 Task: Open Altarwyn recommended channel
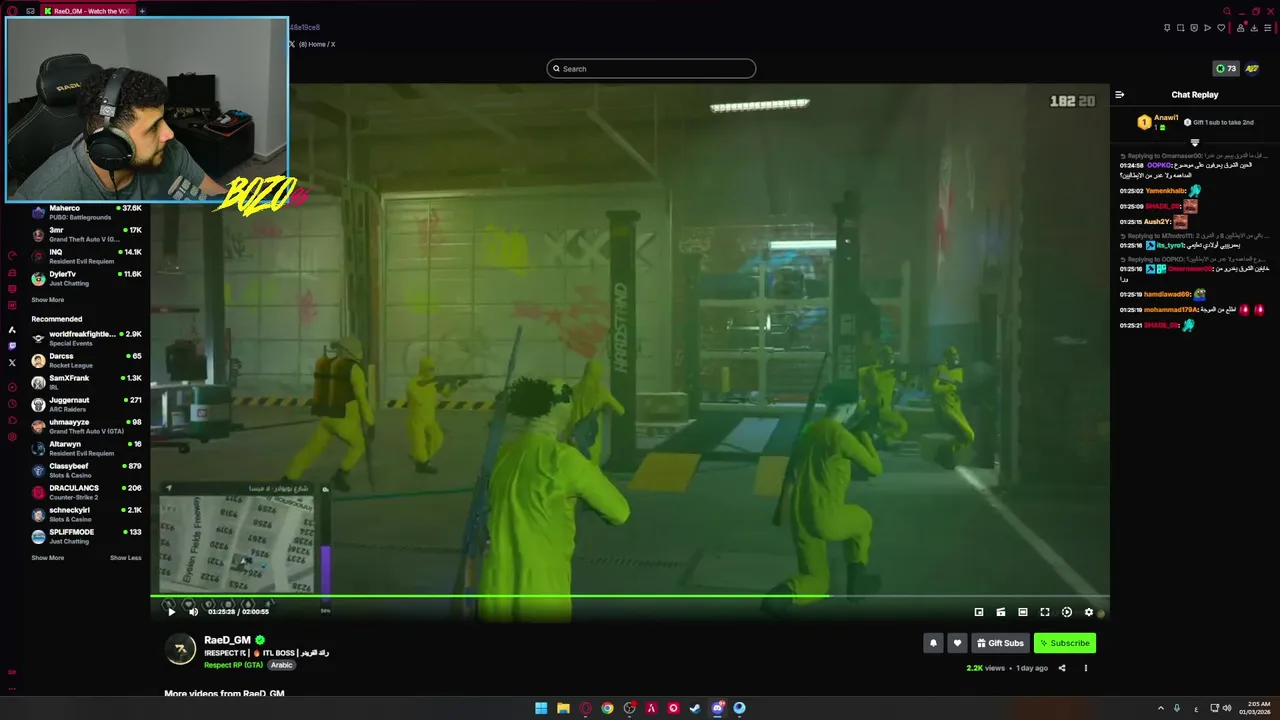click(x=88, y=448)
